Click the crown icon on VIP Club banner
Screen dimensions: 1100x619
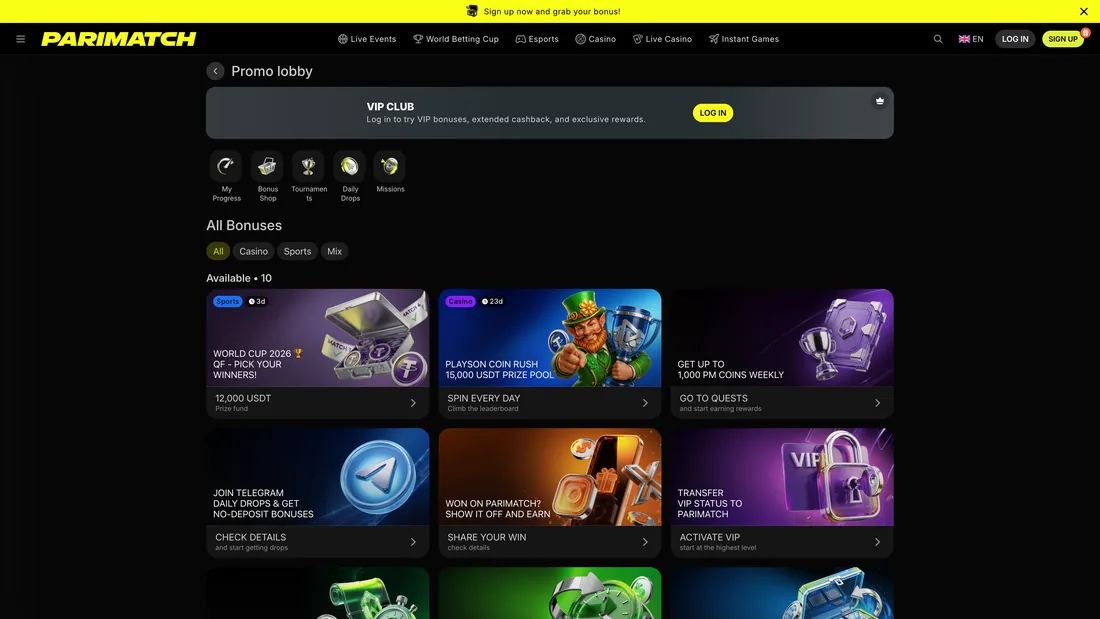(880, 101)
